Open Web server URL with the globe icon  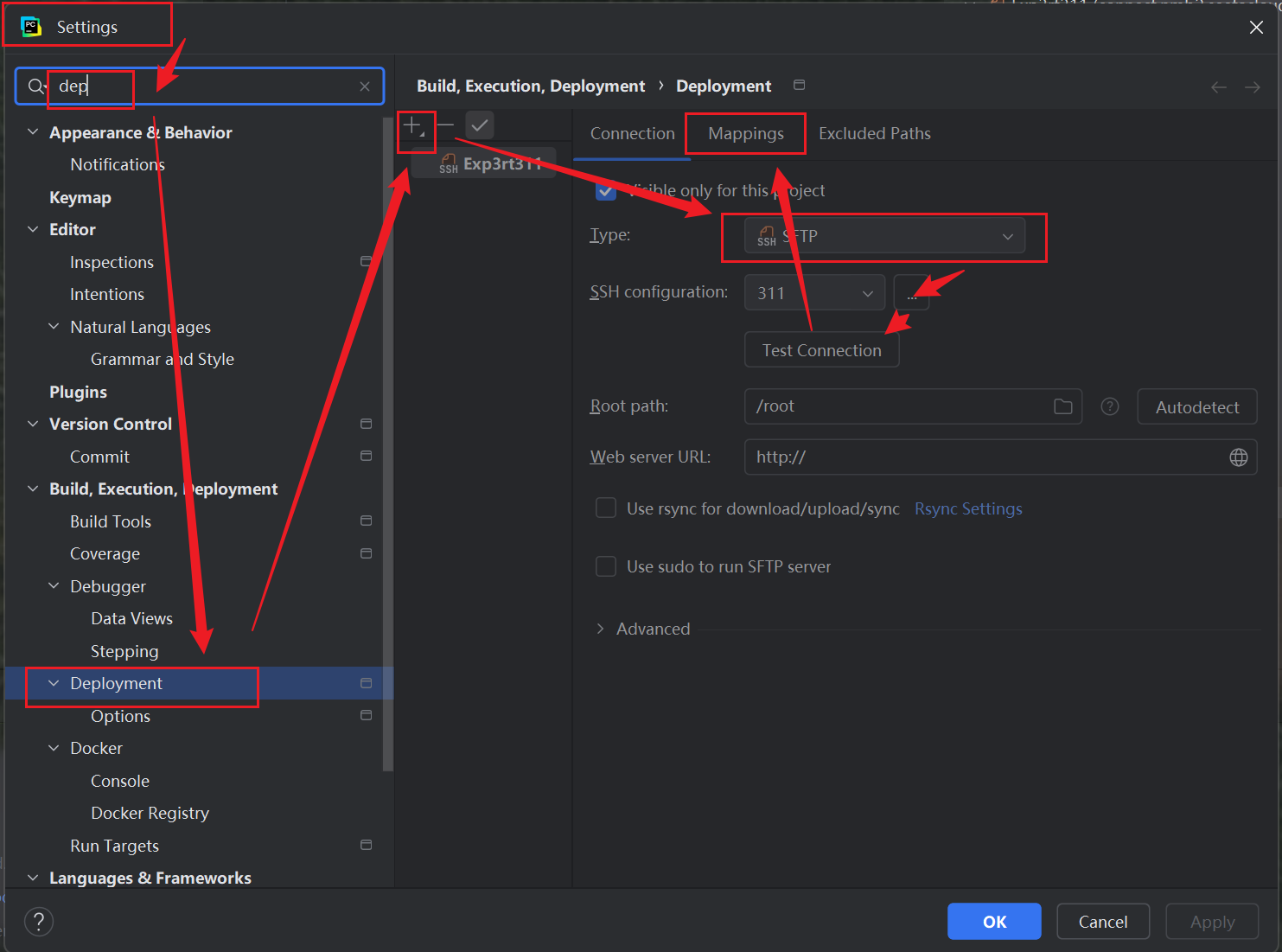point(1239,457)
